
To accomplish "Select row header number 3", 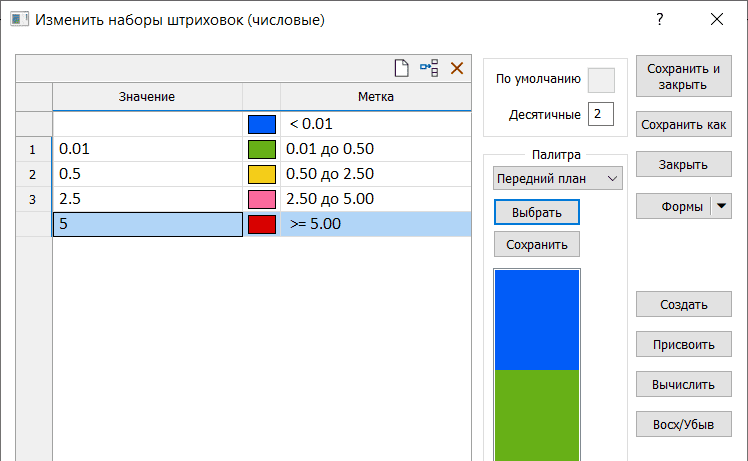I will point(33,199).
